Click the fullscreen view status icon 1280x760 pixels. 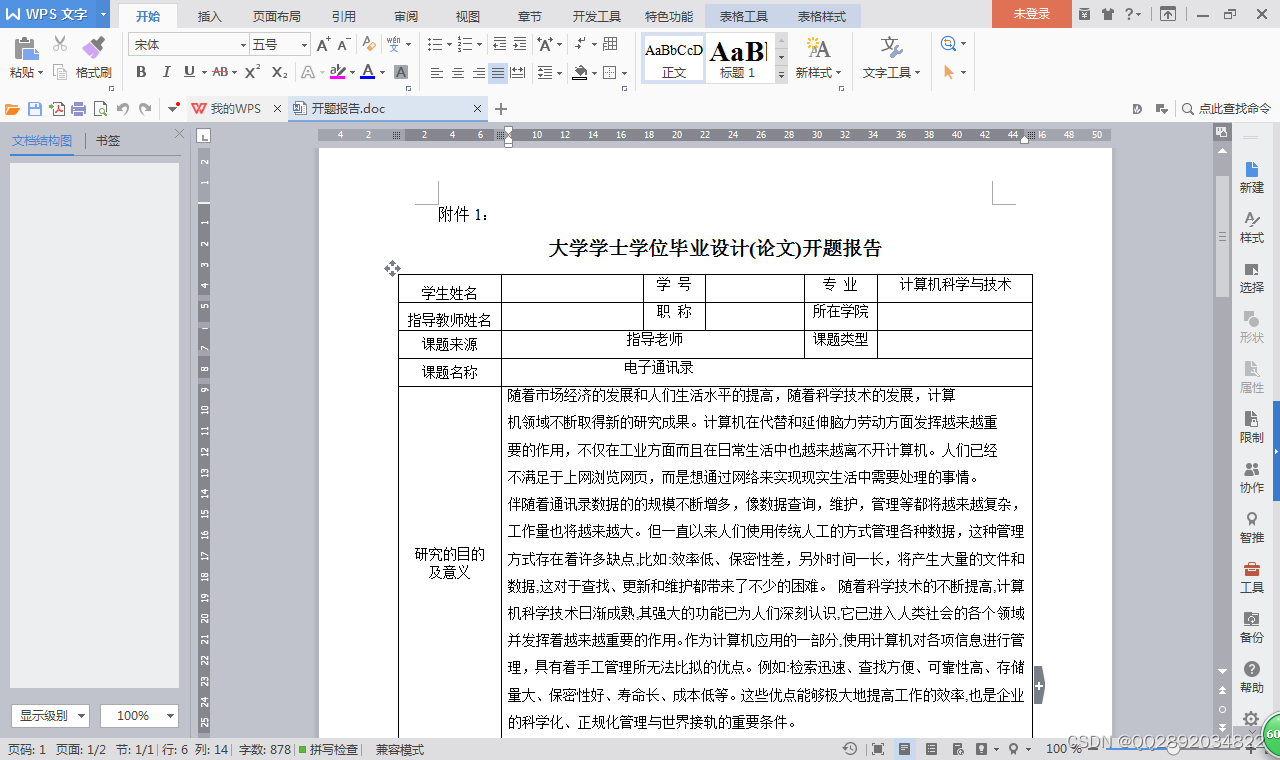coord(878,749)
